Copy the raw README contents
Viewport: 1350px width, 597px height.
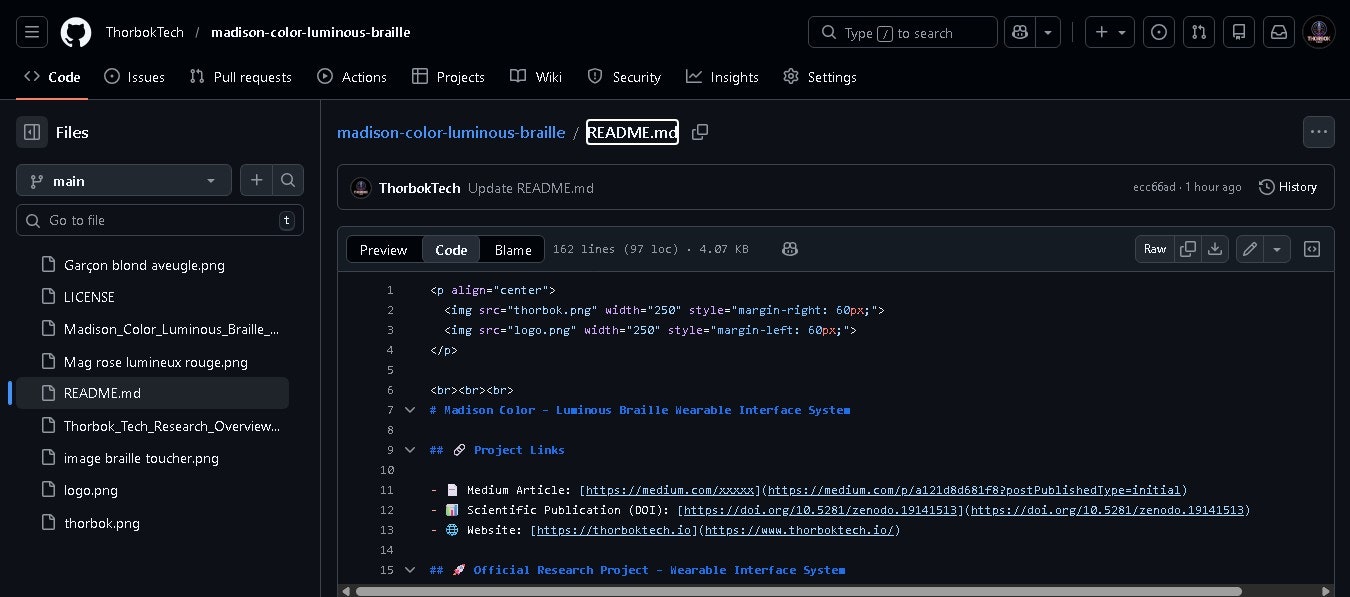point(1189,249)
